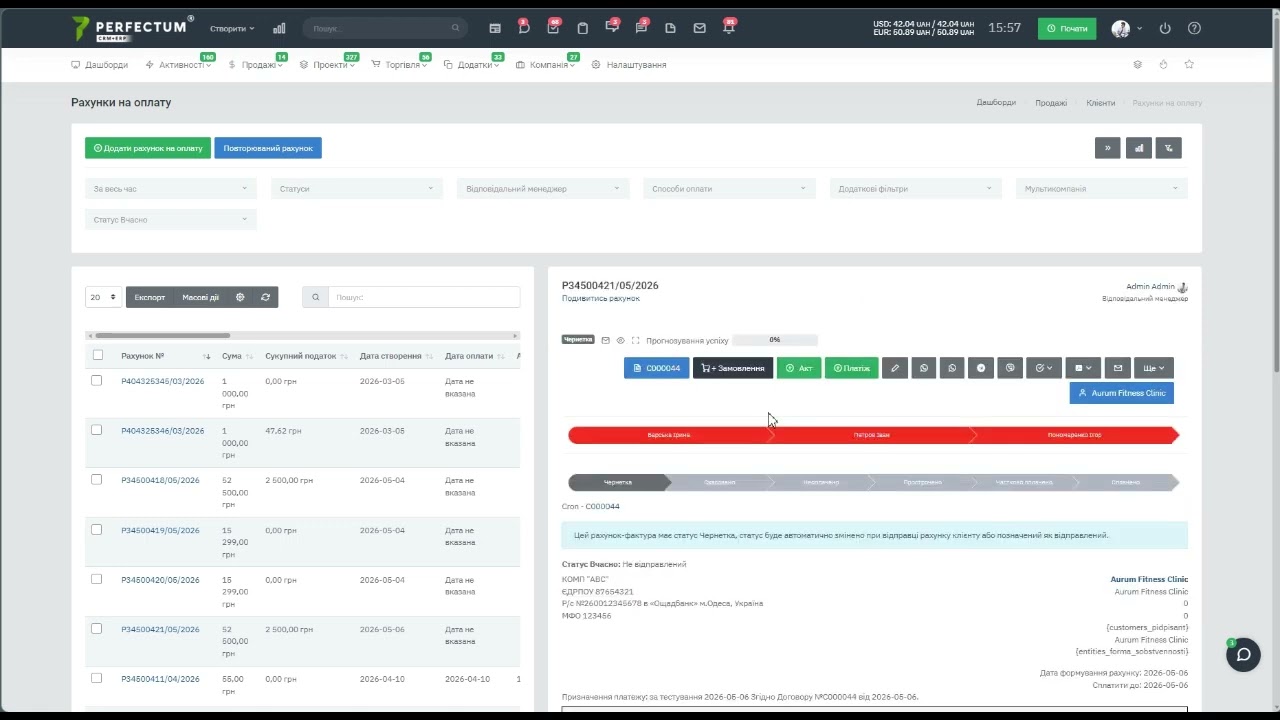The width and height of the screenshot is (1280, 720).
Task: Open the chart report button above filters
Action: 1138,148
